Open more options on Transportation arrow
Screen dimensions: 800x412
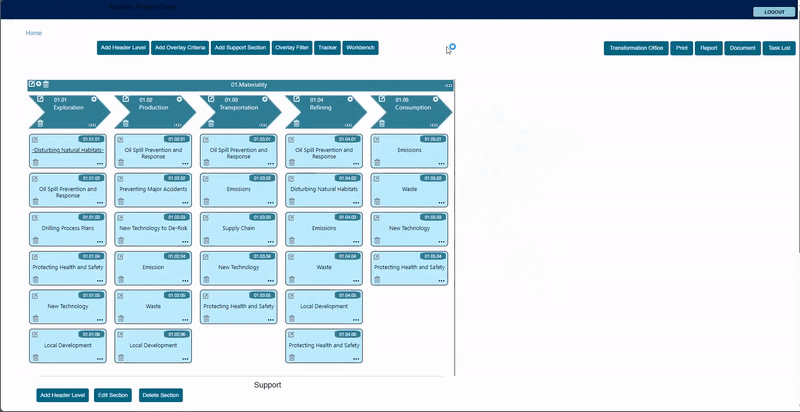point(263,125)
